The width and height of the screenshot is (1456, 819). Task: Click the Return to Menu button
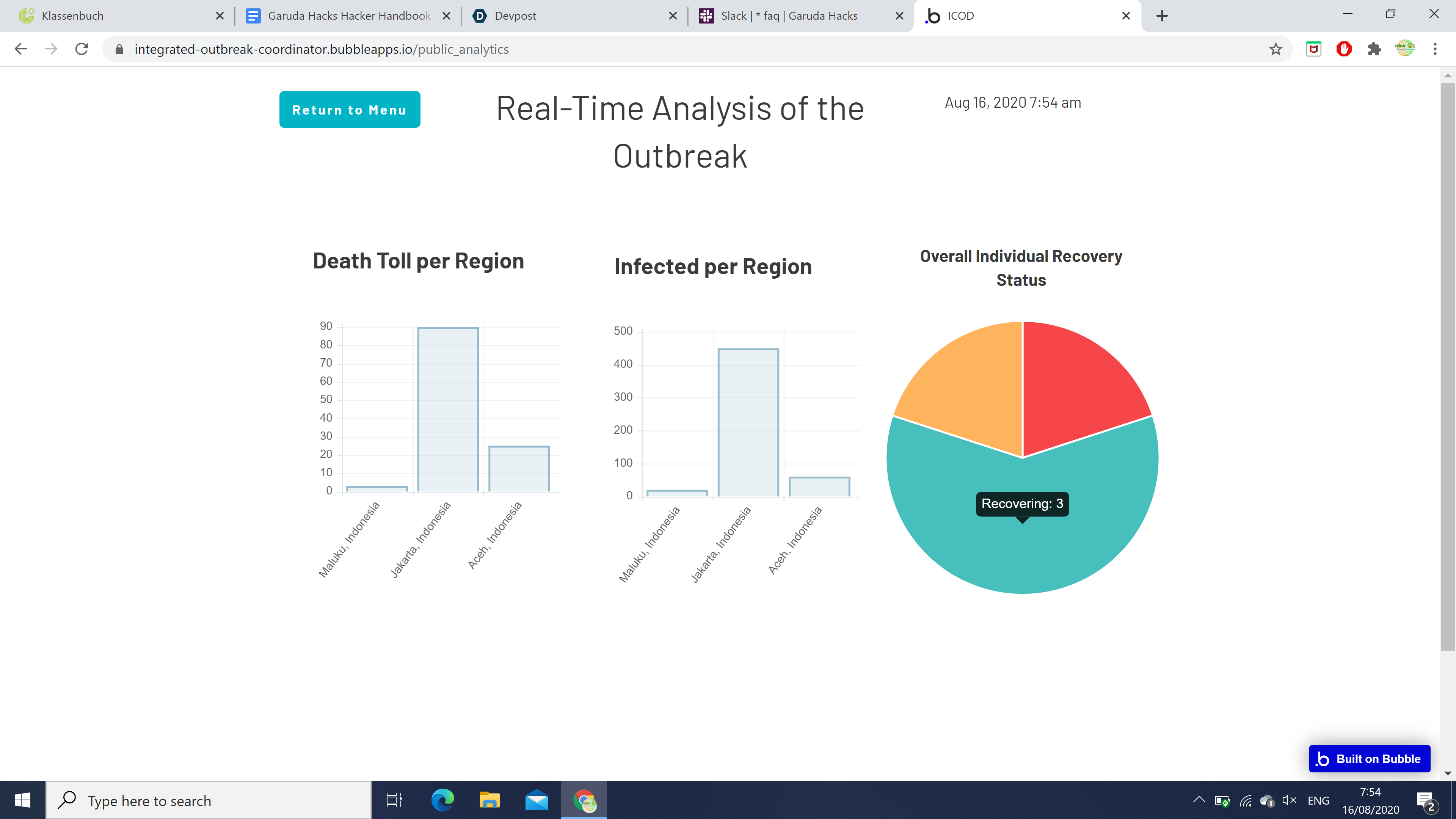pyautogui.click(x=349, y=109)
